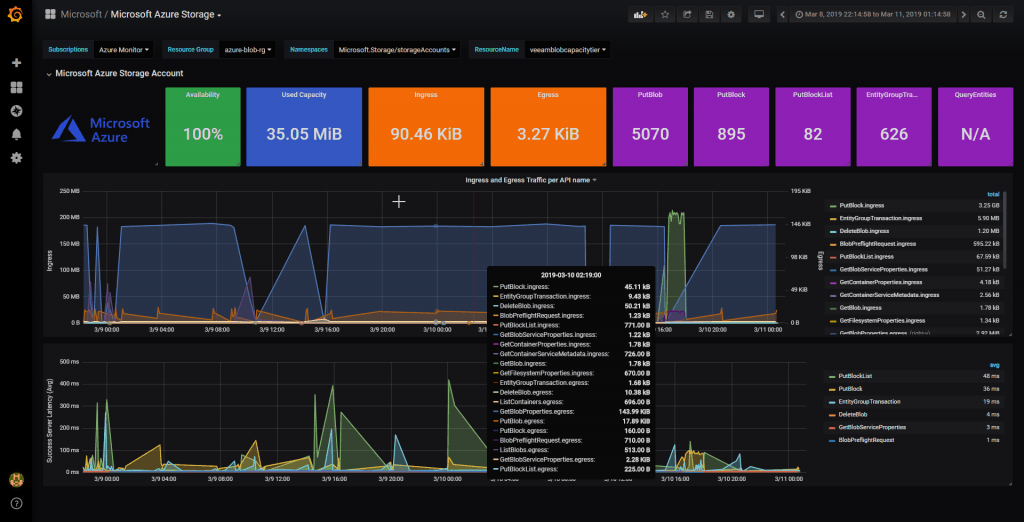This screenshot has width=1024, height=522.
Task: Toggle DeleteBlob.ingress legend series
Action: click(x=864, y=231)
